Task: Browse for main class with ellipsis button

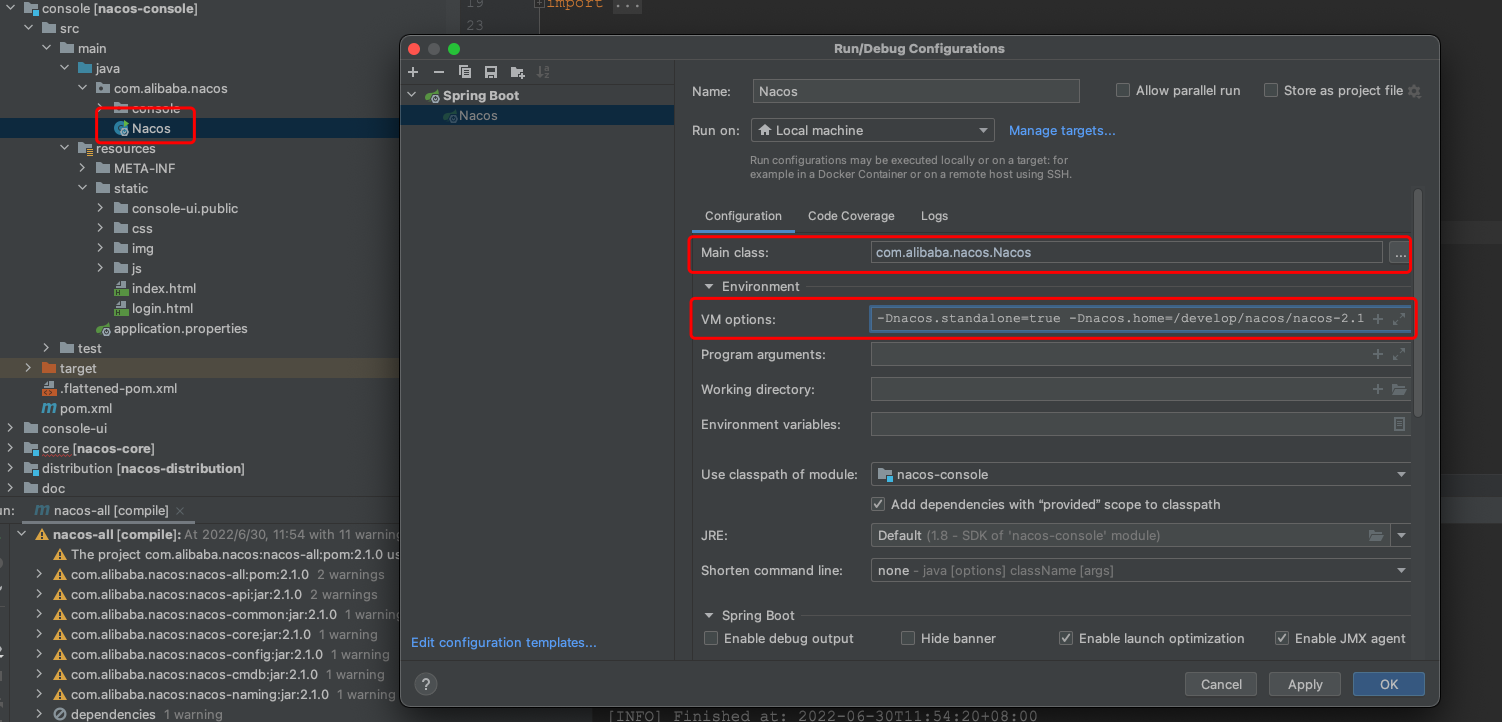Action: coord(1400,253)
